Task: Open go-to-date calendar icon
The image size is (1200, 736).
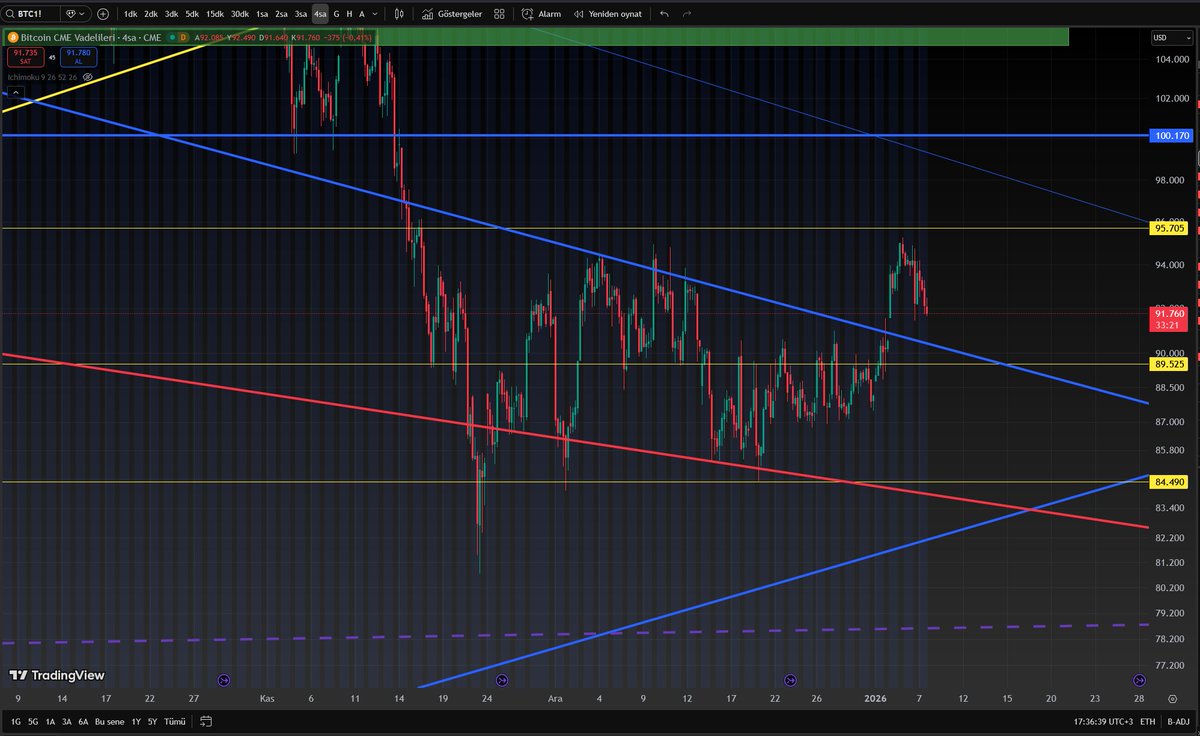Action: click(205, 721)
